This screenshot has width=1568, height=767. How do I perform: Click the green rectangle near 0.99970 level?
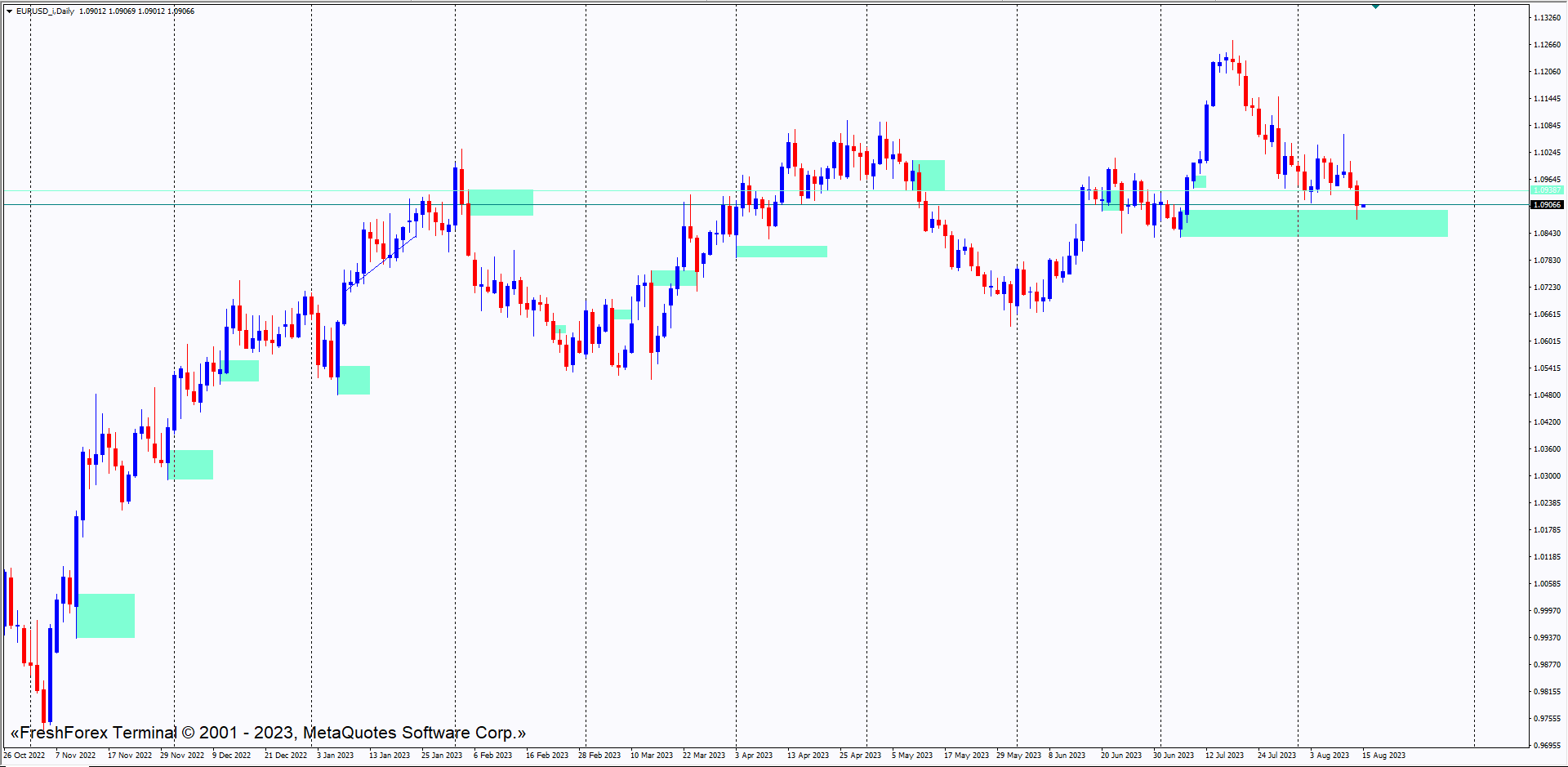(105, 616)
